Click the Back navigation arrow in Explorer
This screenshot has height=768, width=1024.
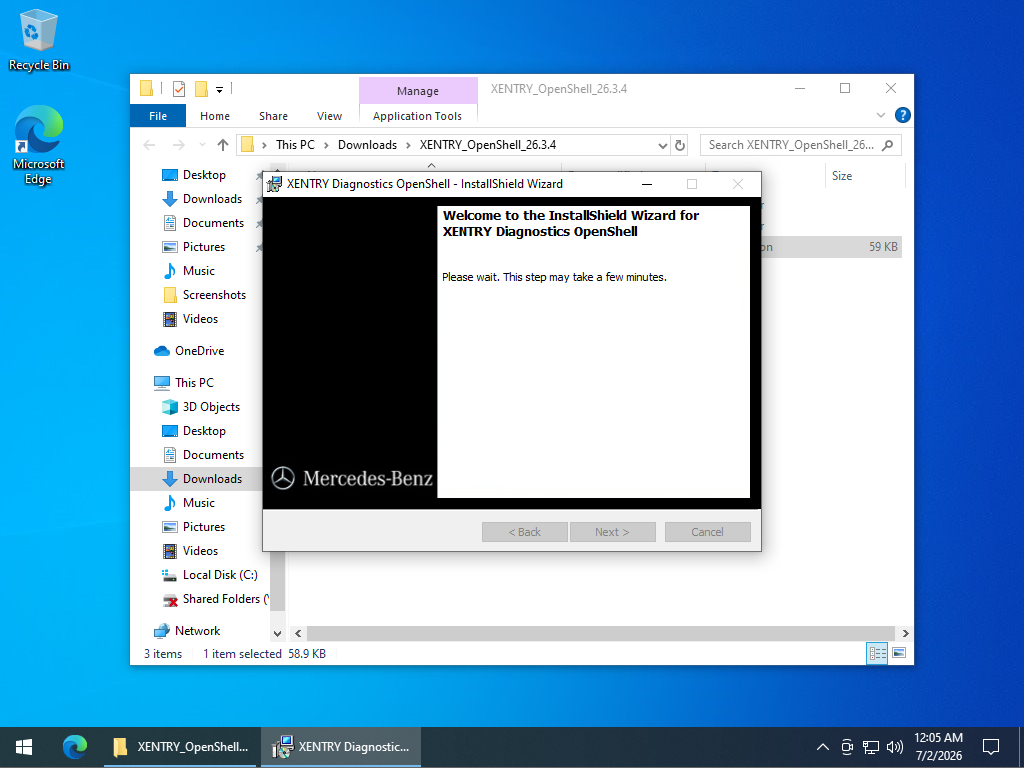[x=150, y=145]
